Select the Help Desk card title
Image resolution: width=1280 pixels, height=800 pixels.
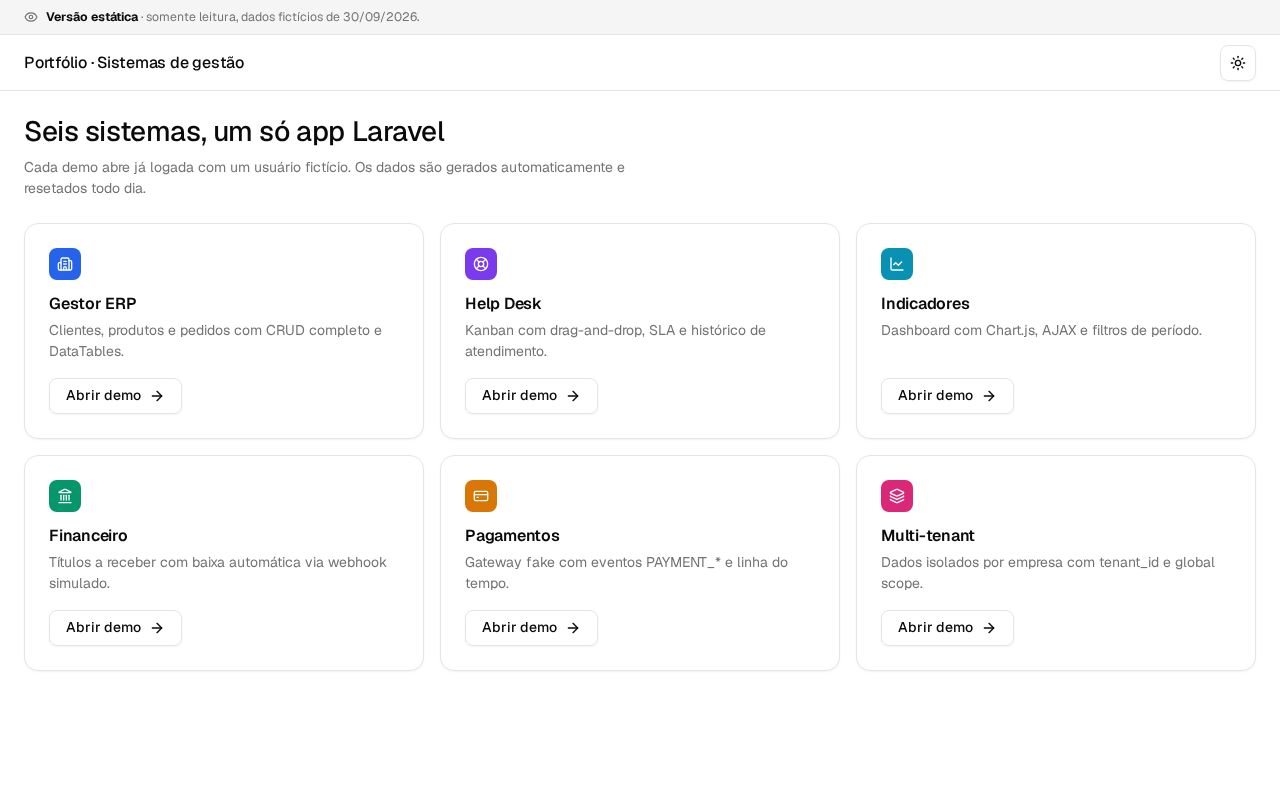tap(503, 304)
